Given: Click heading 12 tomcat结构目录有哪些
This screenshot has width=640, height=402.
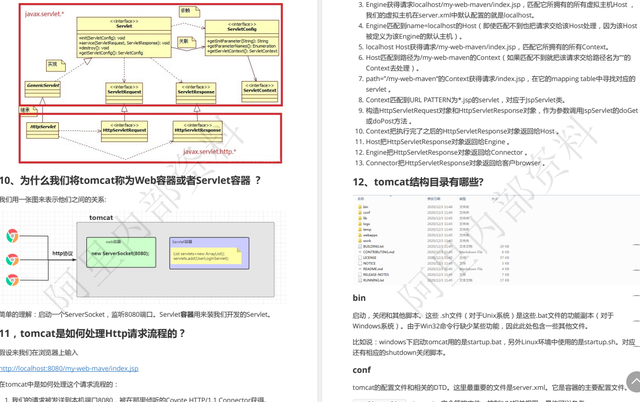Looking at the screenshot, I should tap(418, 182).
